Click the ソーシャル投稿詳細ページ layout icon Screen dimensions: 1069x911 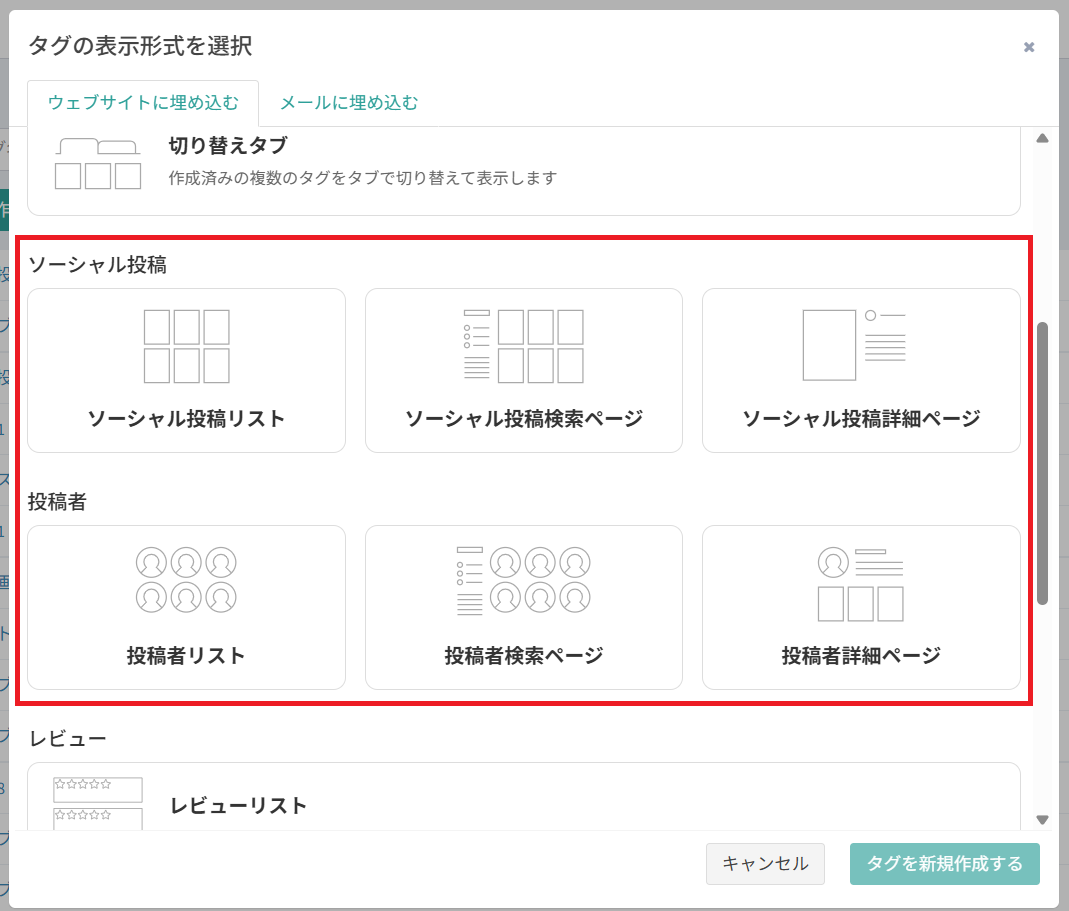[854, 345]
